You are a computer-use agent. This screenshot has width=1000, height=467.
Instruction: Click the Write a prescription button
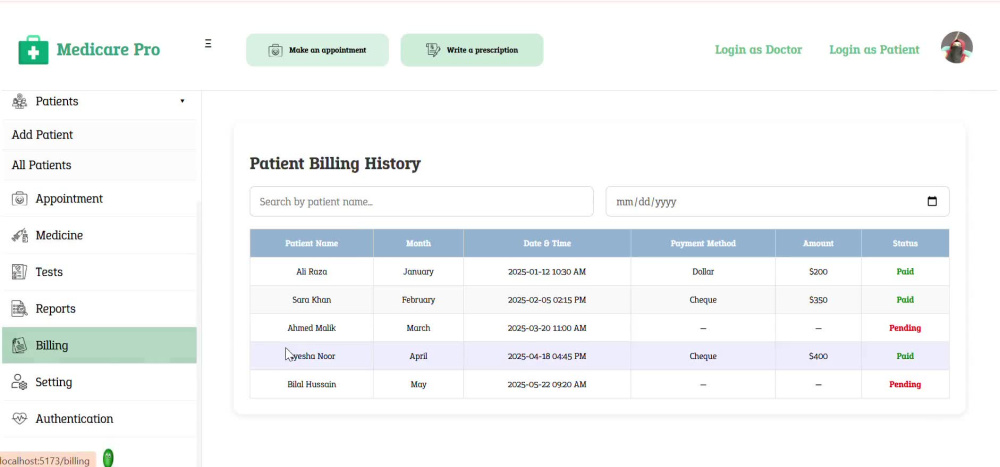(472, 50)
